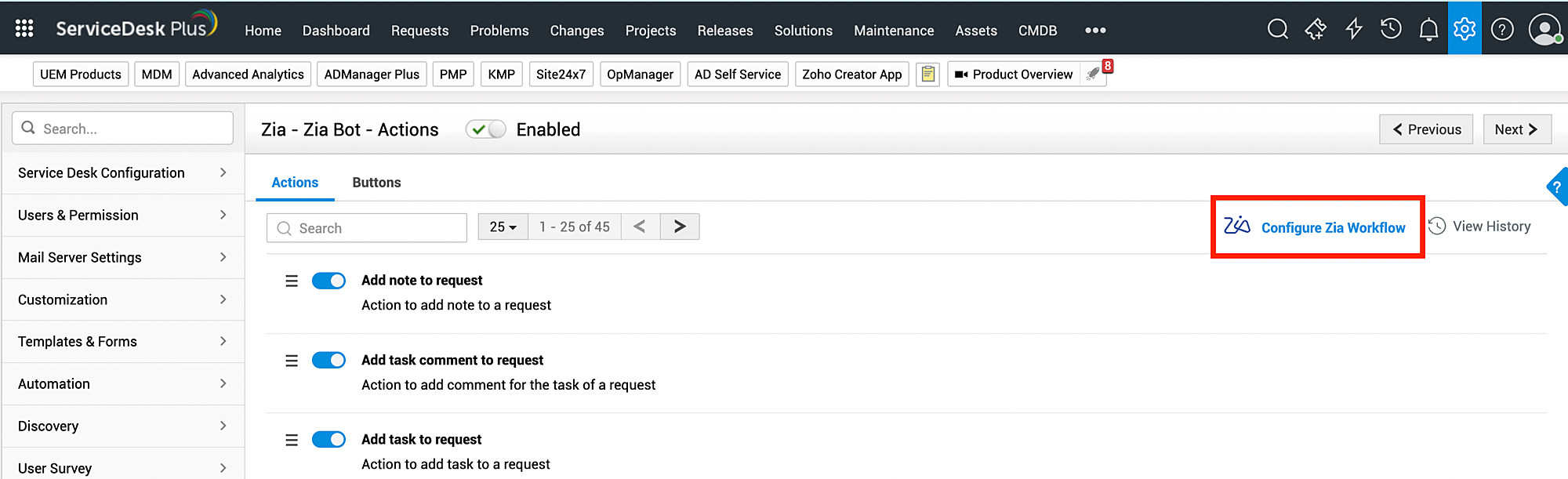Focus the sidebar Search field
Image resolution: width=1568 pixels, height=479 pixels.
(x=122, y=128)
